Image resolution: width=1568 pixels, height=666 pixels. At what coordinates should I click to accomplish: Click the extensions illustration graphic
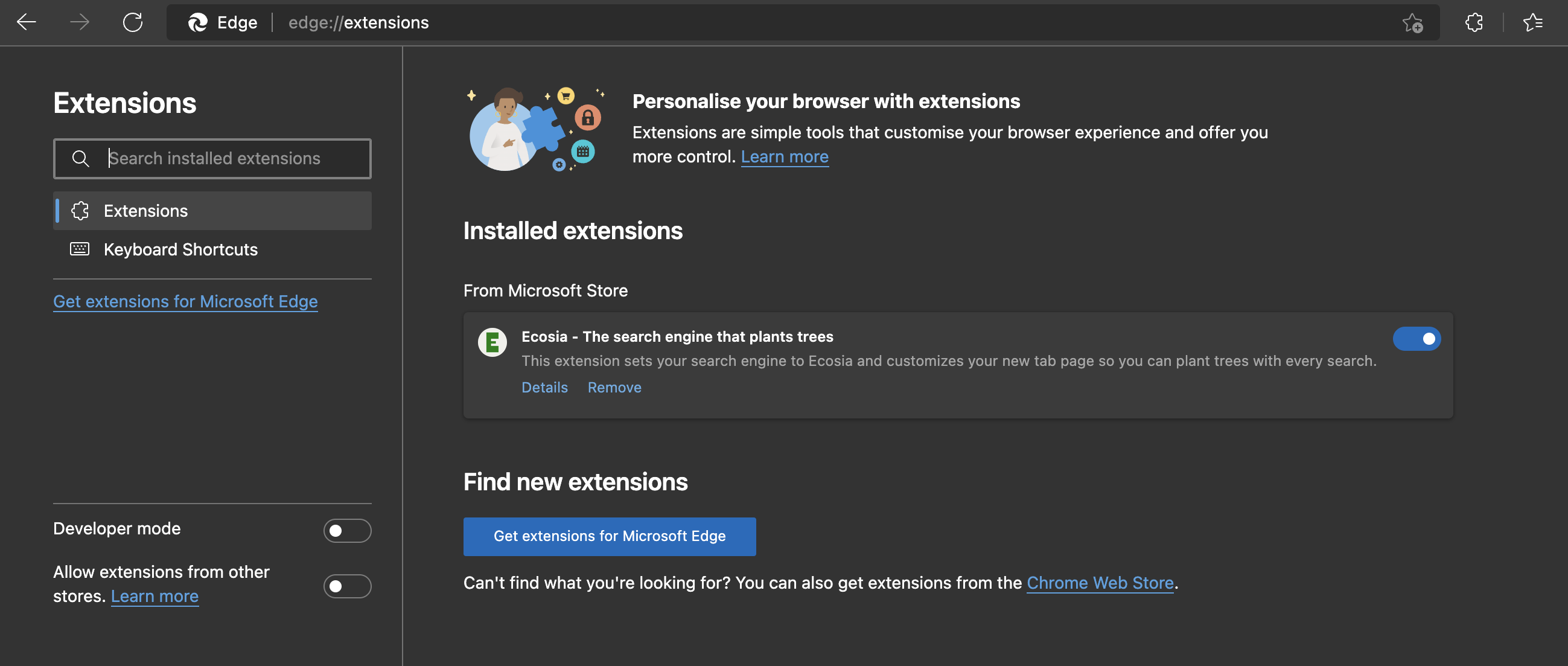[x=536, y=129]
